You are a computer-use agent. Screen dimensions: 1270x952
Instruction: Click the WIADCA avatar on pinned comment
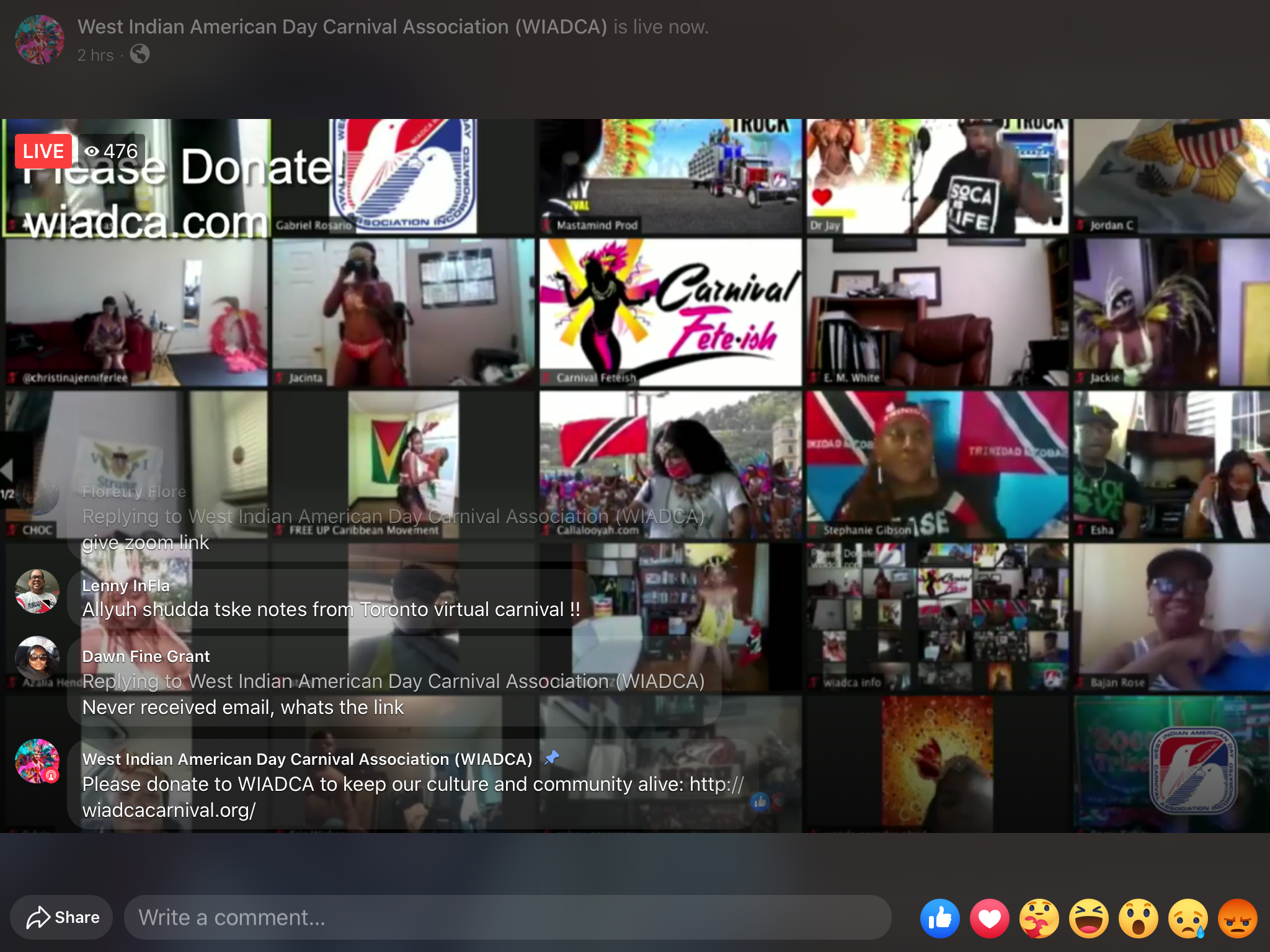tap(37, 761)
